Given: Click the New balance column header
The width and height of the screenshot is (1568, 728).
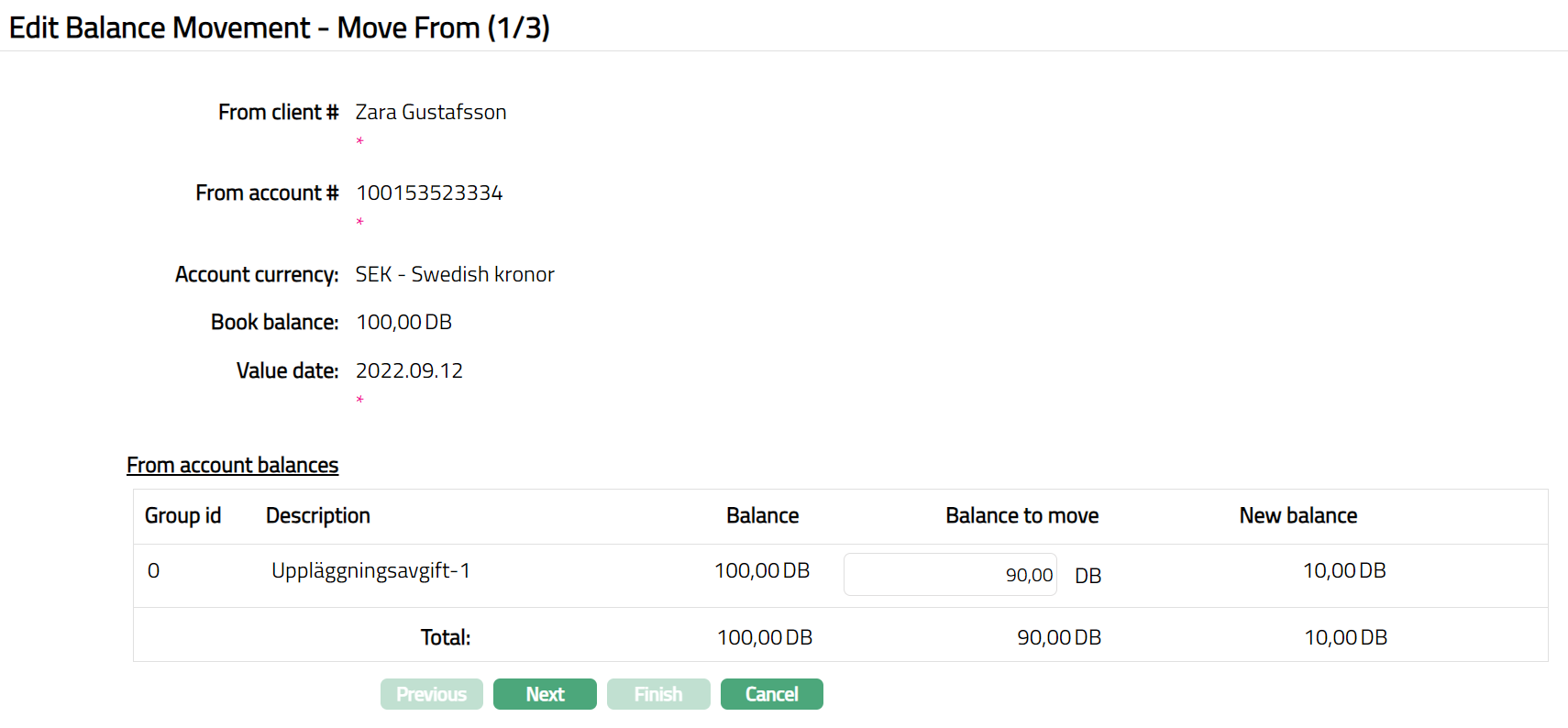Looking at the screenshot, I should coord(1297,515).
